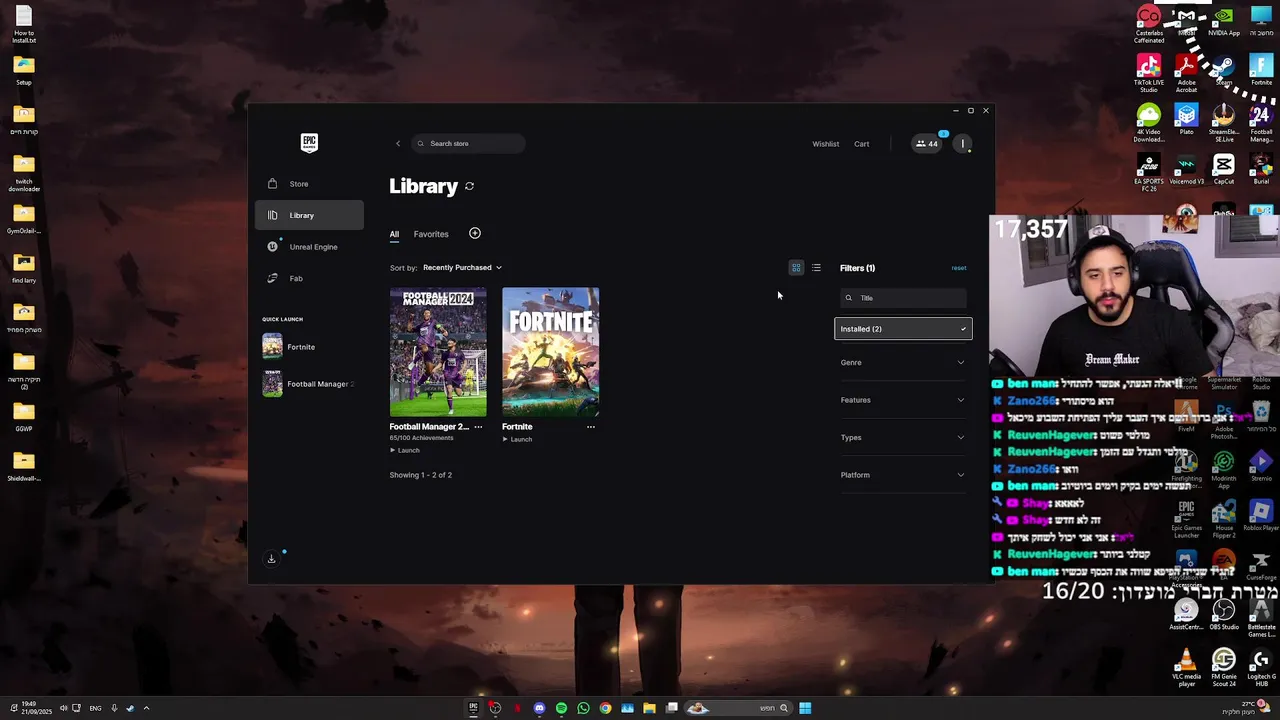Image resolution: width=1280 pixels, height=720 pixels.
Task: Refresh the Library with sync icon
Action: coord(469,186)
